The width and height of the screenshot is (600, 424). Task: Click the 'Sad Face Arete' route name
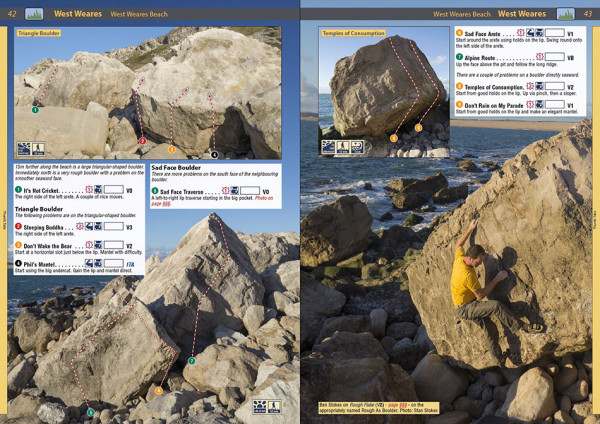tap(482, 34)
